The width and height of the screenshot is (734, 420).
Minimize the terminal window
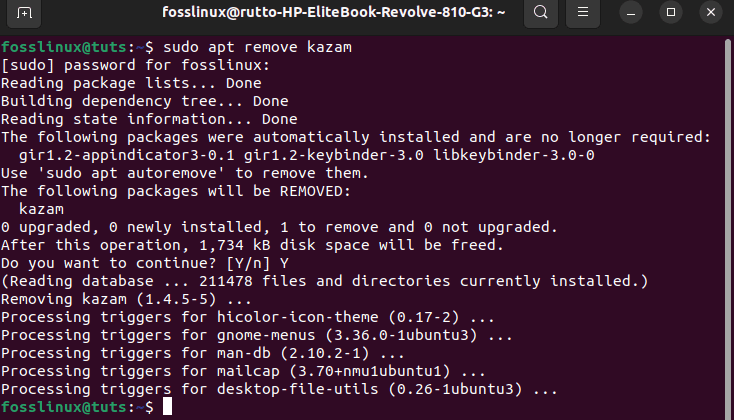(631, 13)
